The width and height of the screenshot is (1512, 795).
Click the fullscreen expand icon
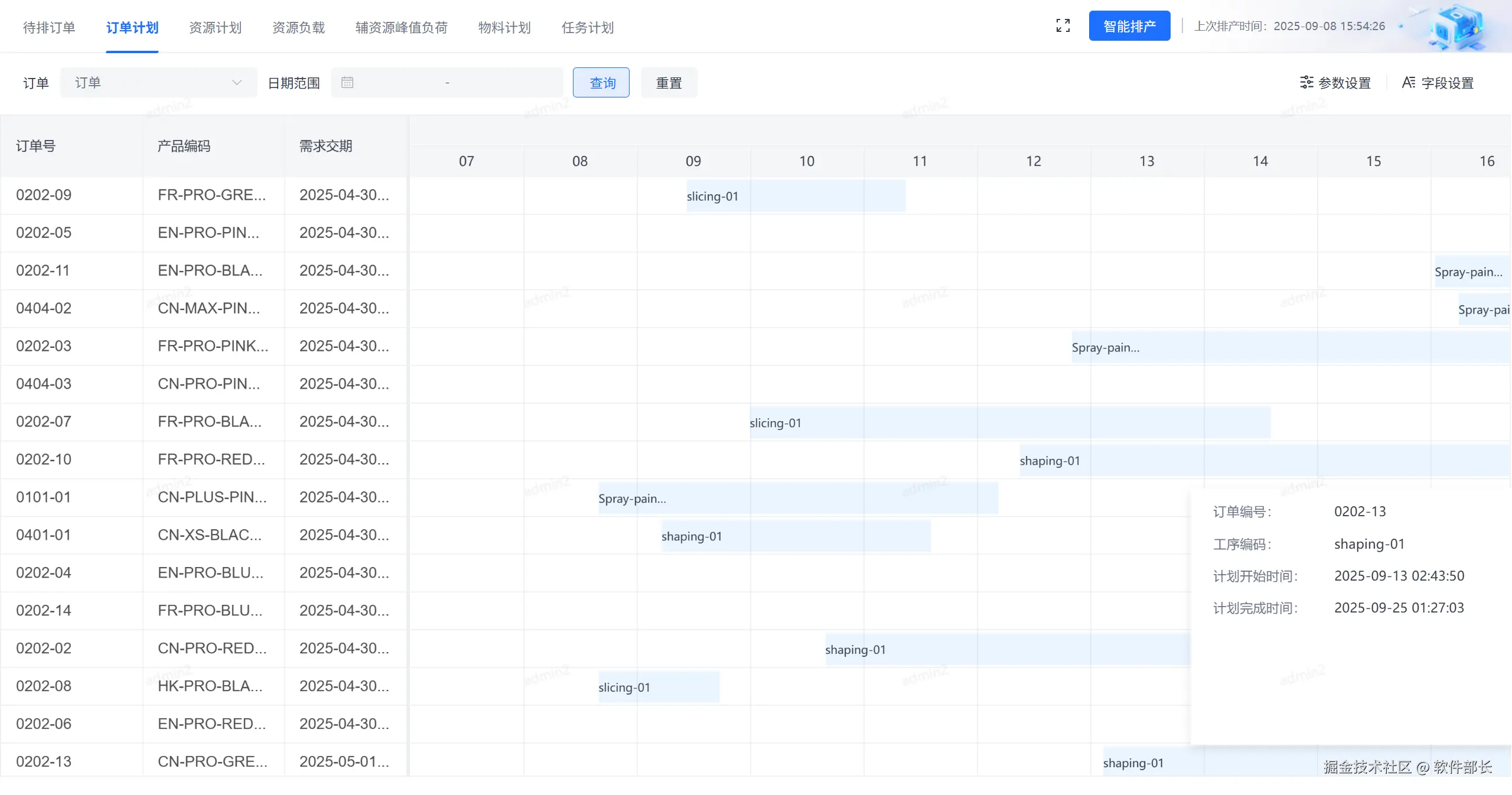point(1063,26)
